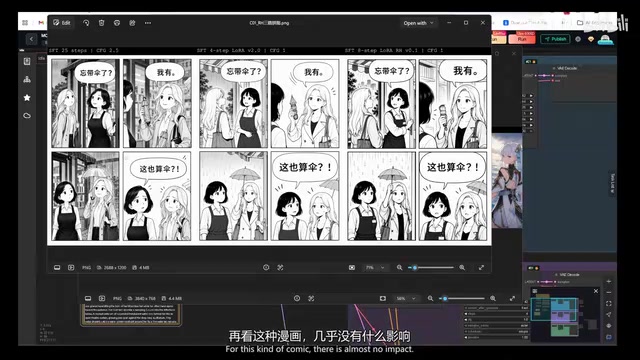This screenshot has height=360, width=640.
Task: Click the red Run button
Action: [x=522, y=39]
